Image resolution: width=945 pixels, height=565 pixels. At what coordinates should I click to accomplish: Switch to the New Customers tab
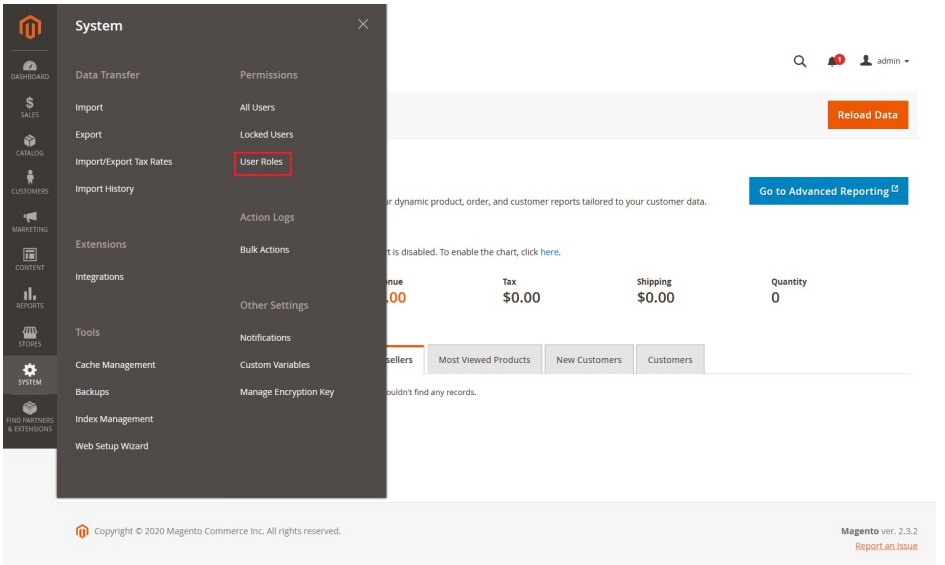click(588, 360)
